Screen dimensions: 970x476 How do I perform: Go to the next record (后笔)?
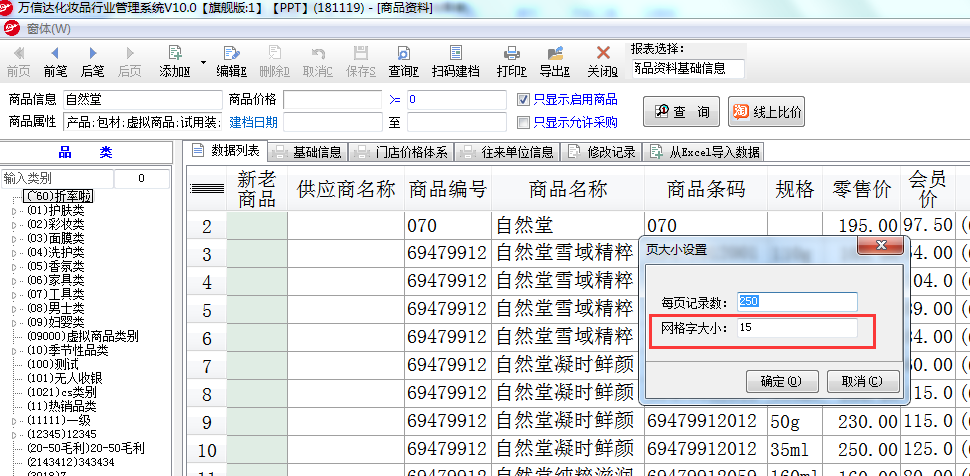[x=93, y=62]
